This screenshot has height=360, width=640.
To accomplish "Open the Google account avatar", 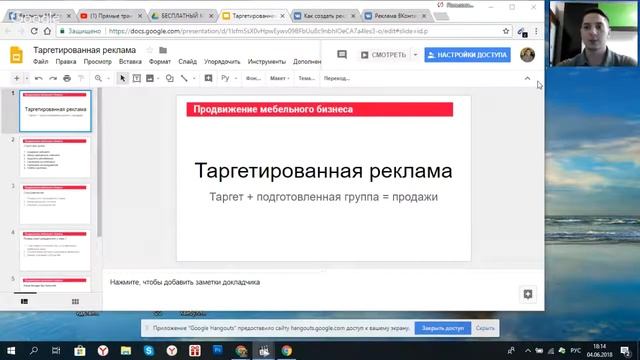I will tap(527, 55).
